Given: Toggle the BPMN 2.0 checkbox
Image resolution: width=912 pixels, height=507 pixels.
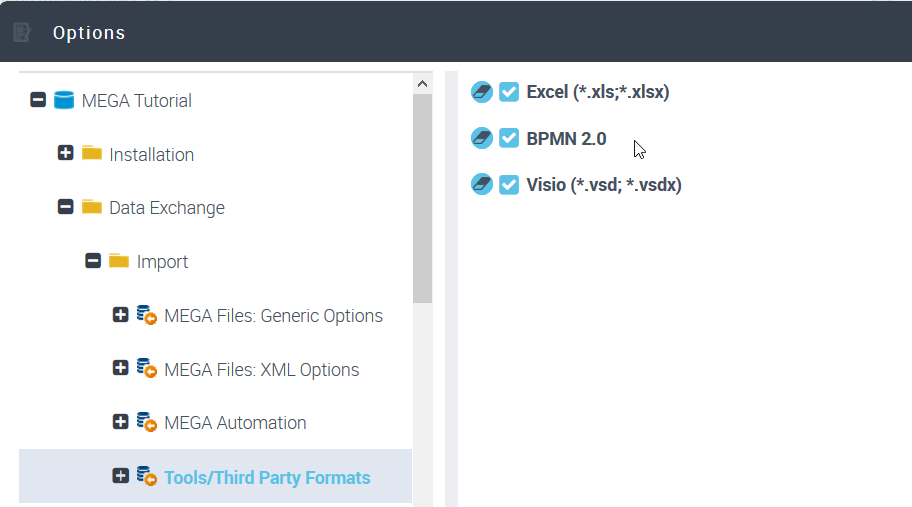Looking at the screenshot, I should coord(509,138).
